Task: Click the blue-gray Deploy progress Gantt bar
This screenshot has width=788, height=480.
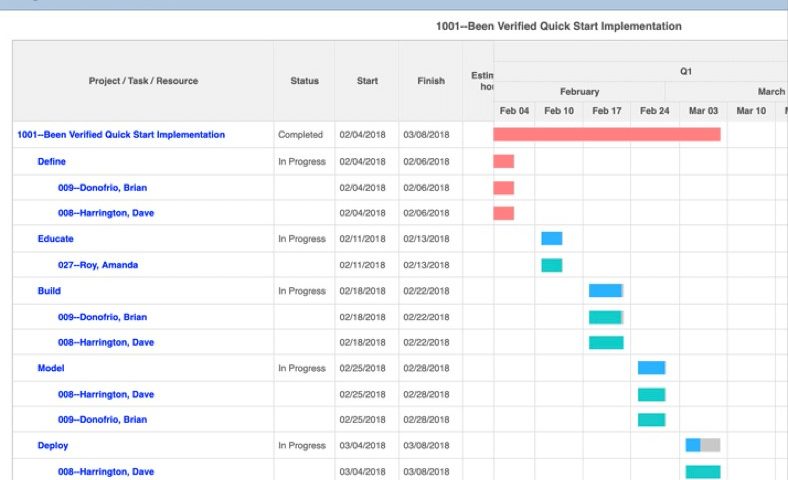Action: [703, 445]
